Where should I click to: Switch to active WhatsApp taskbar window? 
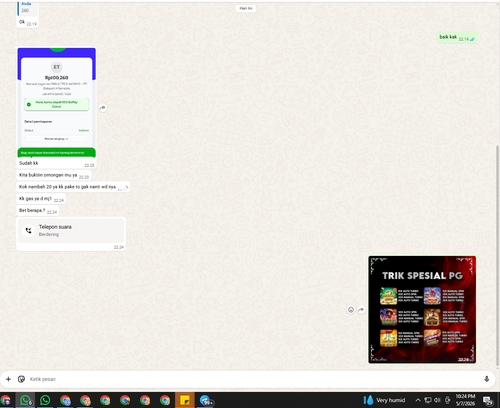25,400
